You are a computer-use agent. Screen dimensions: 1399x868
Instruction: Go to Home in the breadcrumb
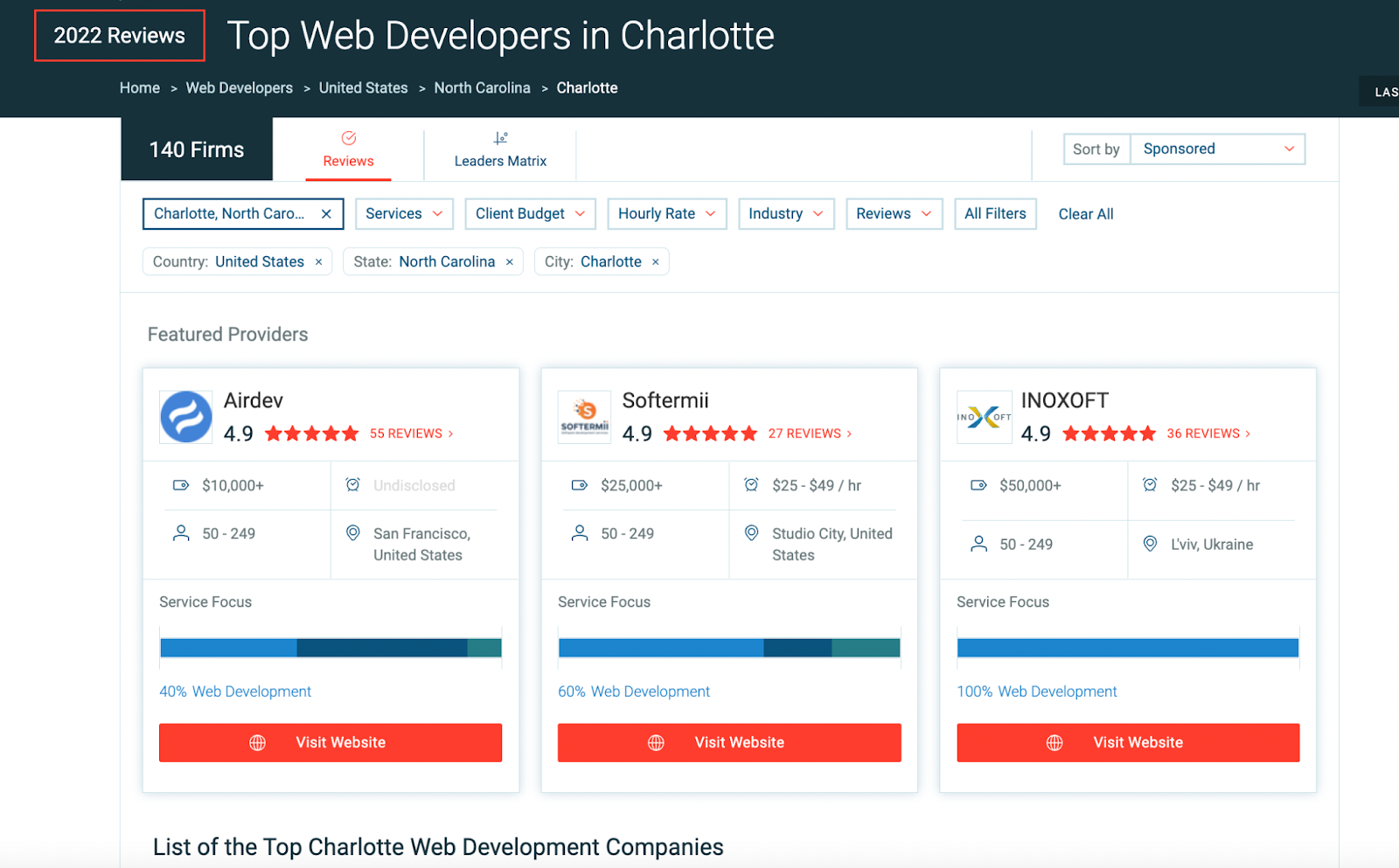pyautogui.click(x=140, y=88)
